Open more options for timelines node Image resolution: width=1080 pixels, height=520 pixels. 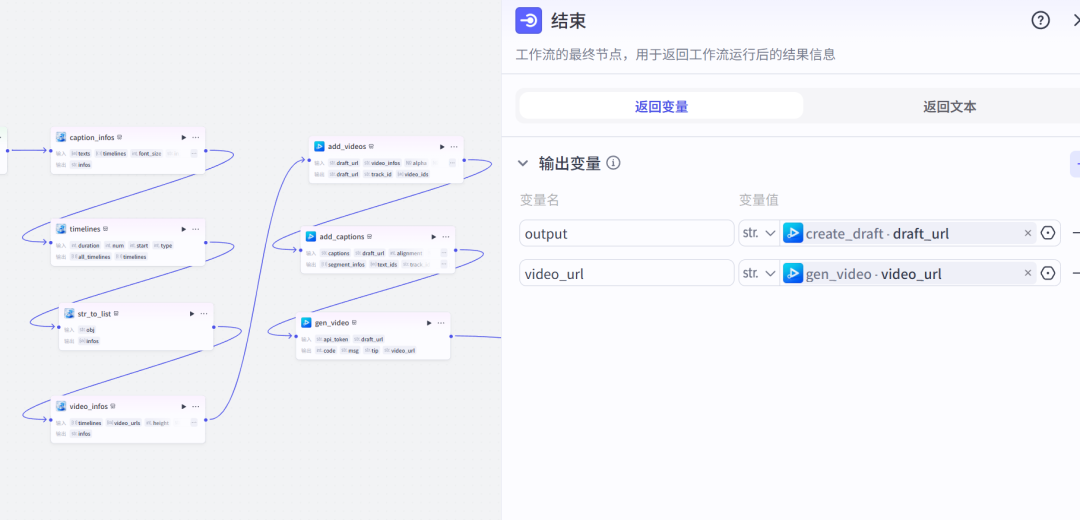pyautogui.click(x=196, y=229)
